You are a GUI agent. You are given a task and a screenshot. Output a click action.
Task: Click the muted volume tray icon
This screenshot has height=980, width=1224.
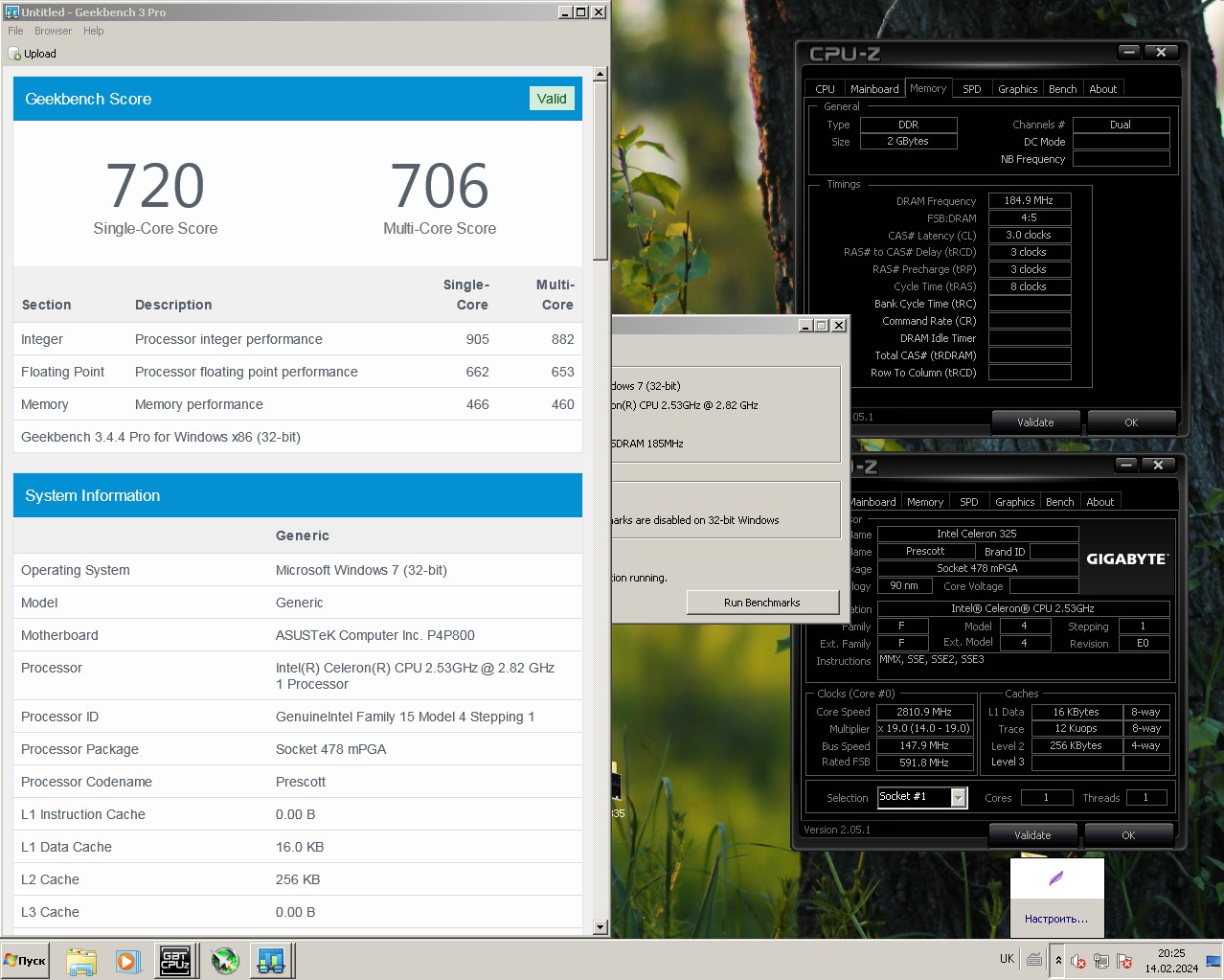coord(1077,961)
